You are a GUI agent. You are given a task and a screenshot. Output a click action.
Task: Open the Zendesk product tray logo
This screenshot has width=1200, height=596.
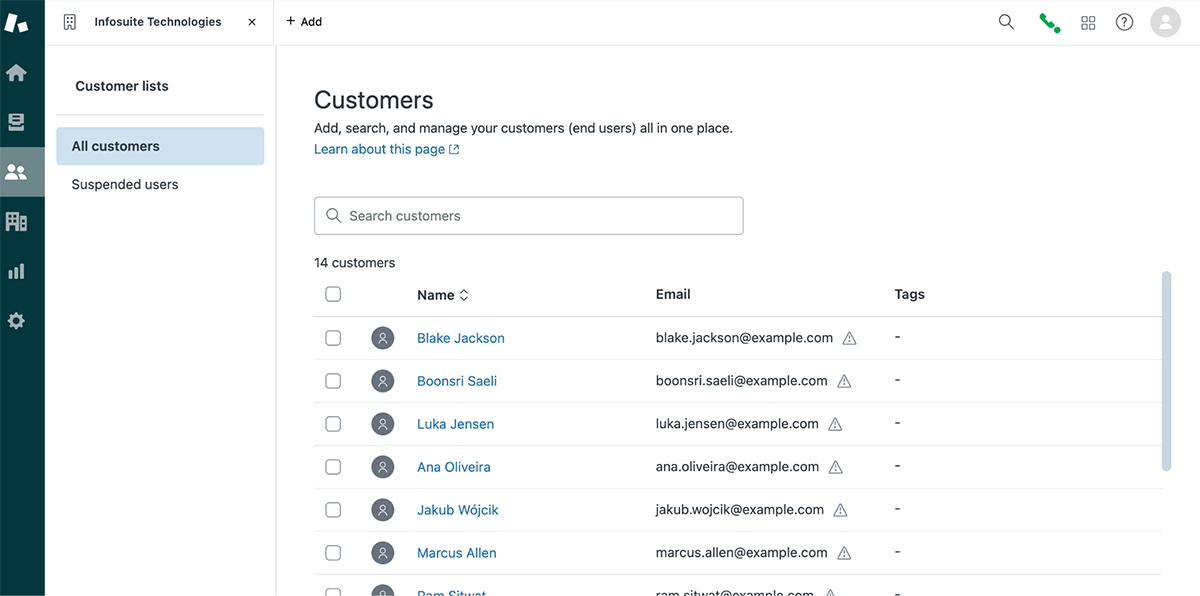click(x=17, y=20)
